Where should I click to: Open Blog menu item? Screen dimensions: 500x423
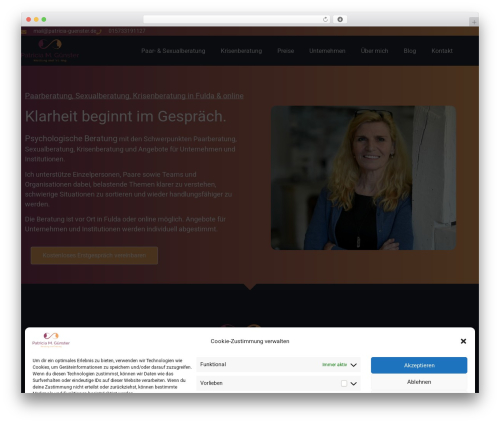(x=410, y=51)
